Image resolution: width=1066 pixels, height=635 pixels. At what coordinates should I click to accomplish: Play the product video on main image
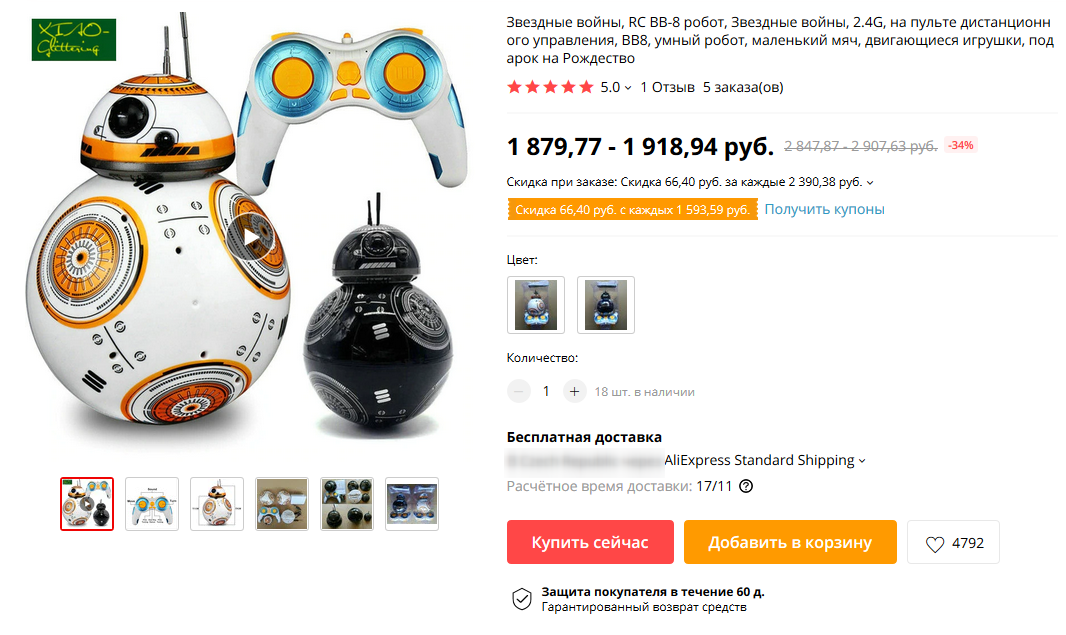click(251, 237)
